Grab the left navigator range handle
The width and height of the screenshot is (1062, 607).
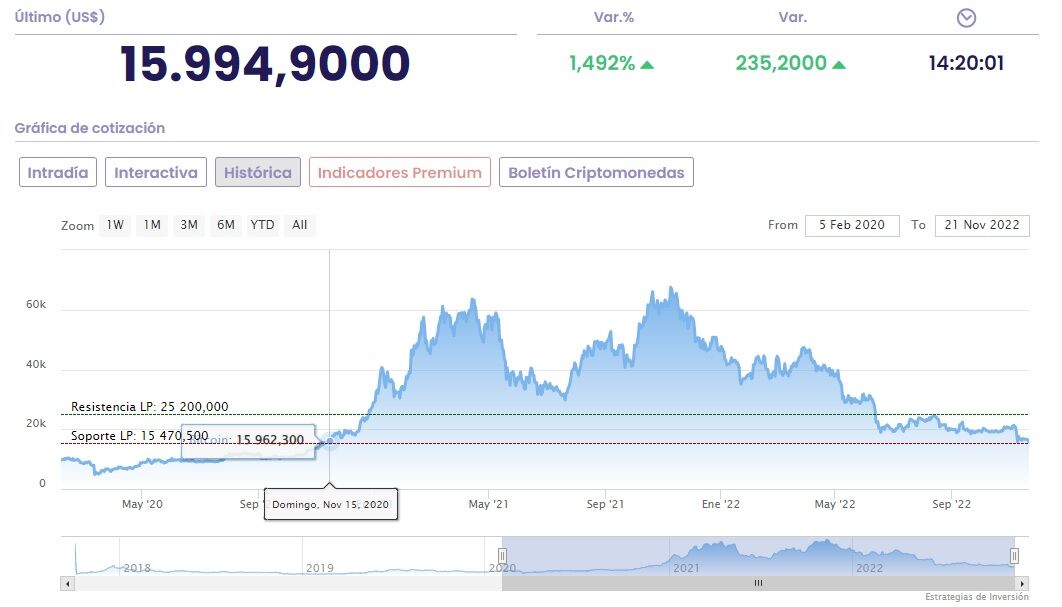[502, 556]
